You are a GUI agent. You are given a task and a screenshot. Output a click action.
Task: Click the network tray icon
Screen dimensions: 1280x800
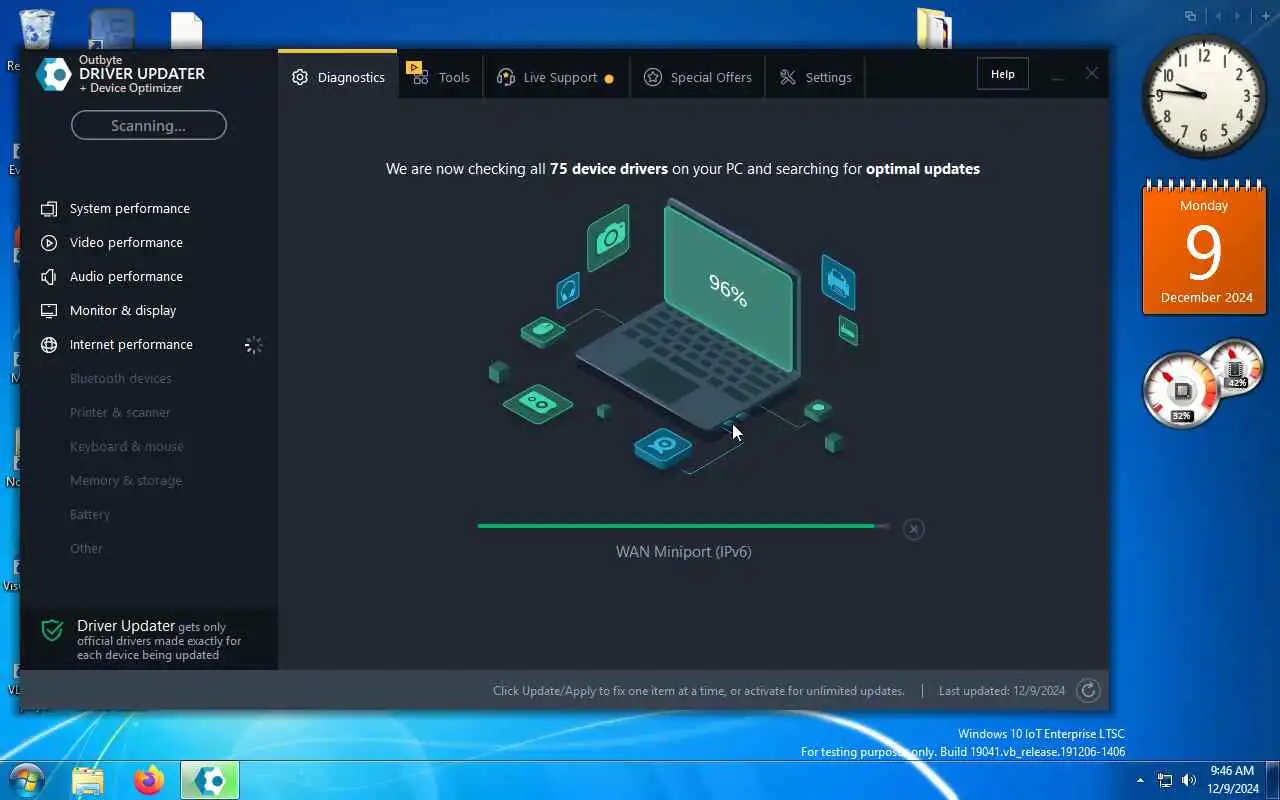click(x=1165, y=780)
